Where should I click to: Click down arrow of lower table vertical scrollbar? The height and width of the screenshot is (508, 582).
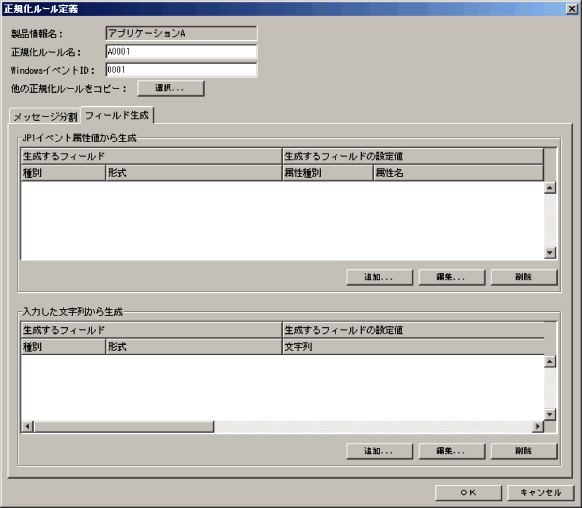click(x=550, y=414)
